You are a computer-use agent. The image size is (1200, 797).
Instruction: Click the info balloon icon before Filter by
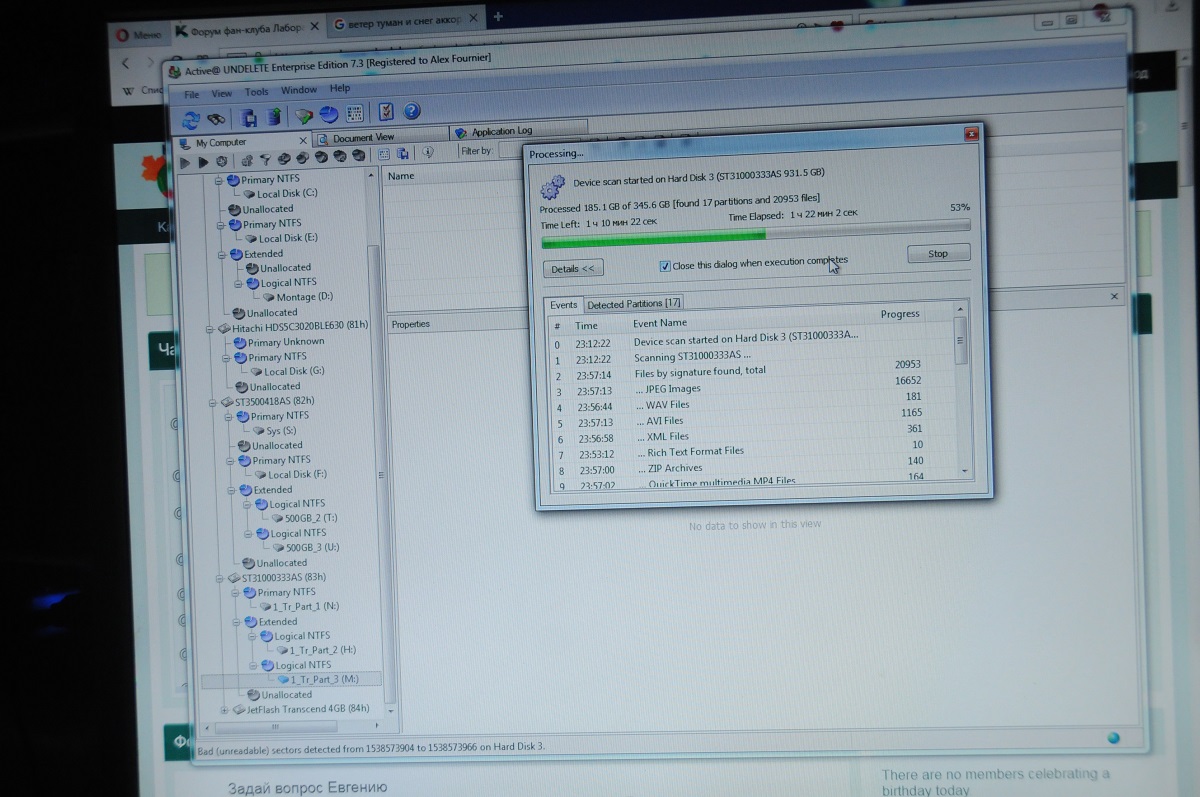(x=428, y=152)
